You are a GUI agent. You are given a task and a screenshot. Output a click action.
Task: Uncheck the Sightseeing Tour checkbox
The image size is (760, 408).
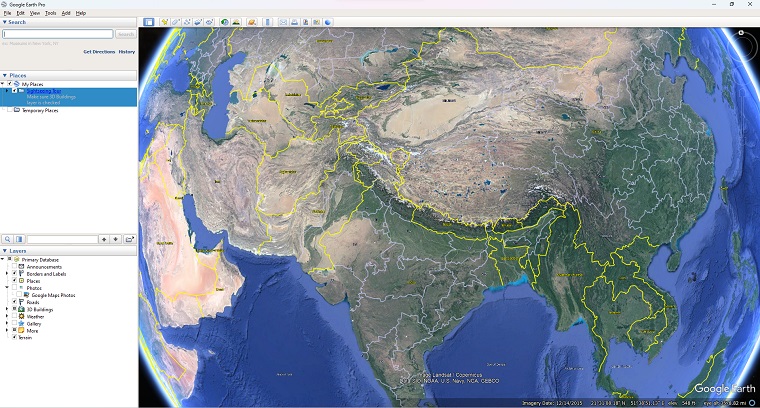tap(15, 91)
